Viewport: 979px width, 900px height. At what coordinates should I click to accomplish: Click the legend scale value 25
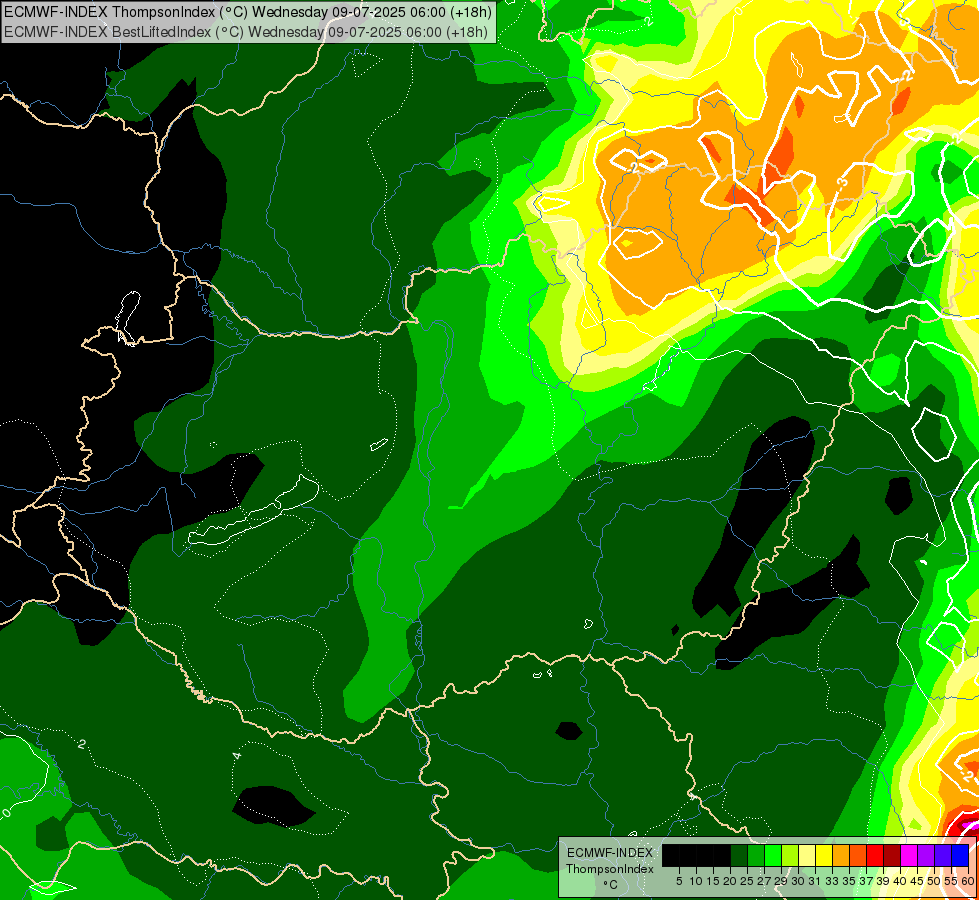point(747,881)
